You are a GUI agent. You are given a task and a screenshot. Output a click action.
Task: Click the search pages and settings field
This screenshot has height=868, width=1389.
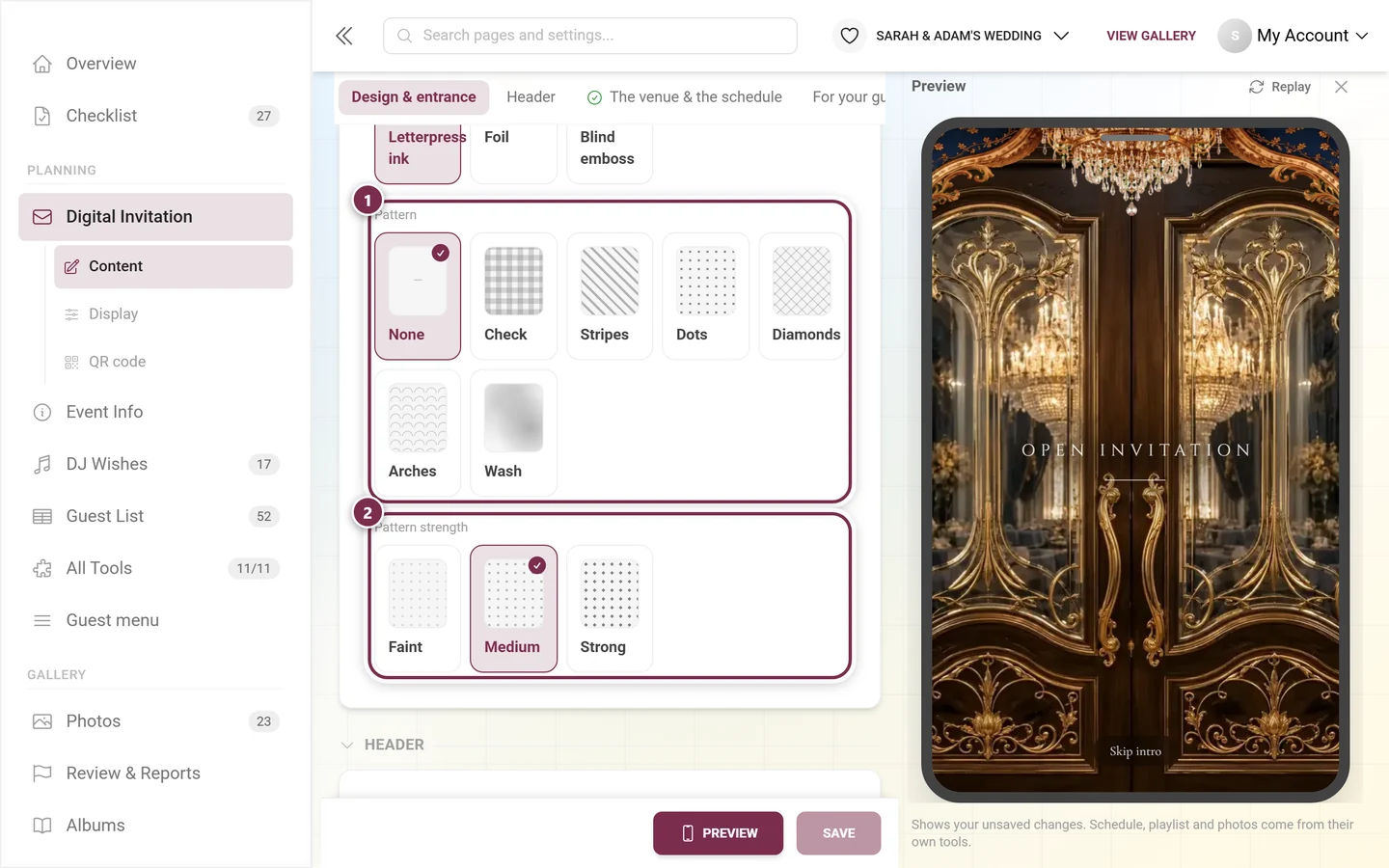point(590,36)
